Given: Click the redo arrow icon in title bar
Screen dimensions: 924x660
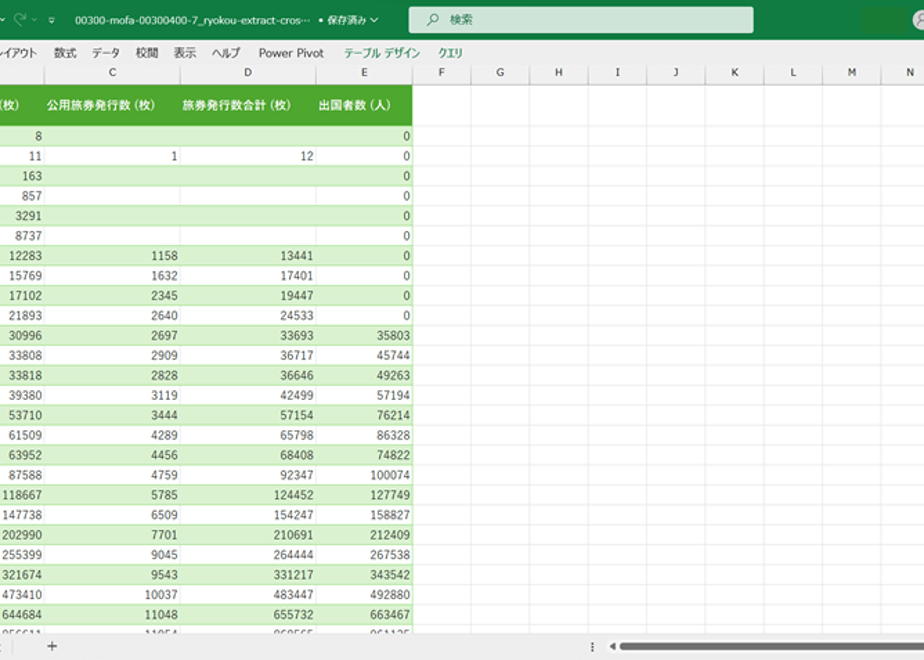Looking at the screenshot, I should [20, 19].
